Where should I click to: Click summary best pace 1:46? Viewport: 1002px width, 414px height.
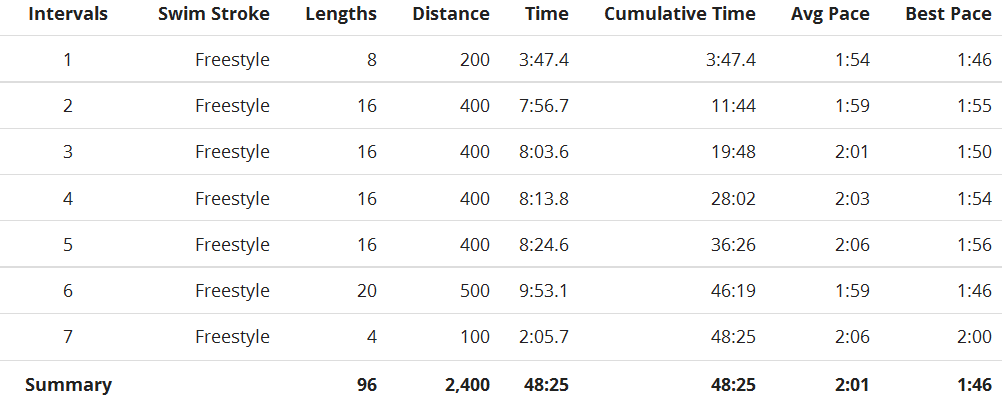tap(975, 385)
